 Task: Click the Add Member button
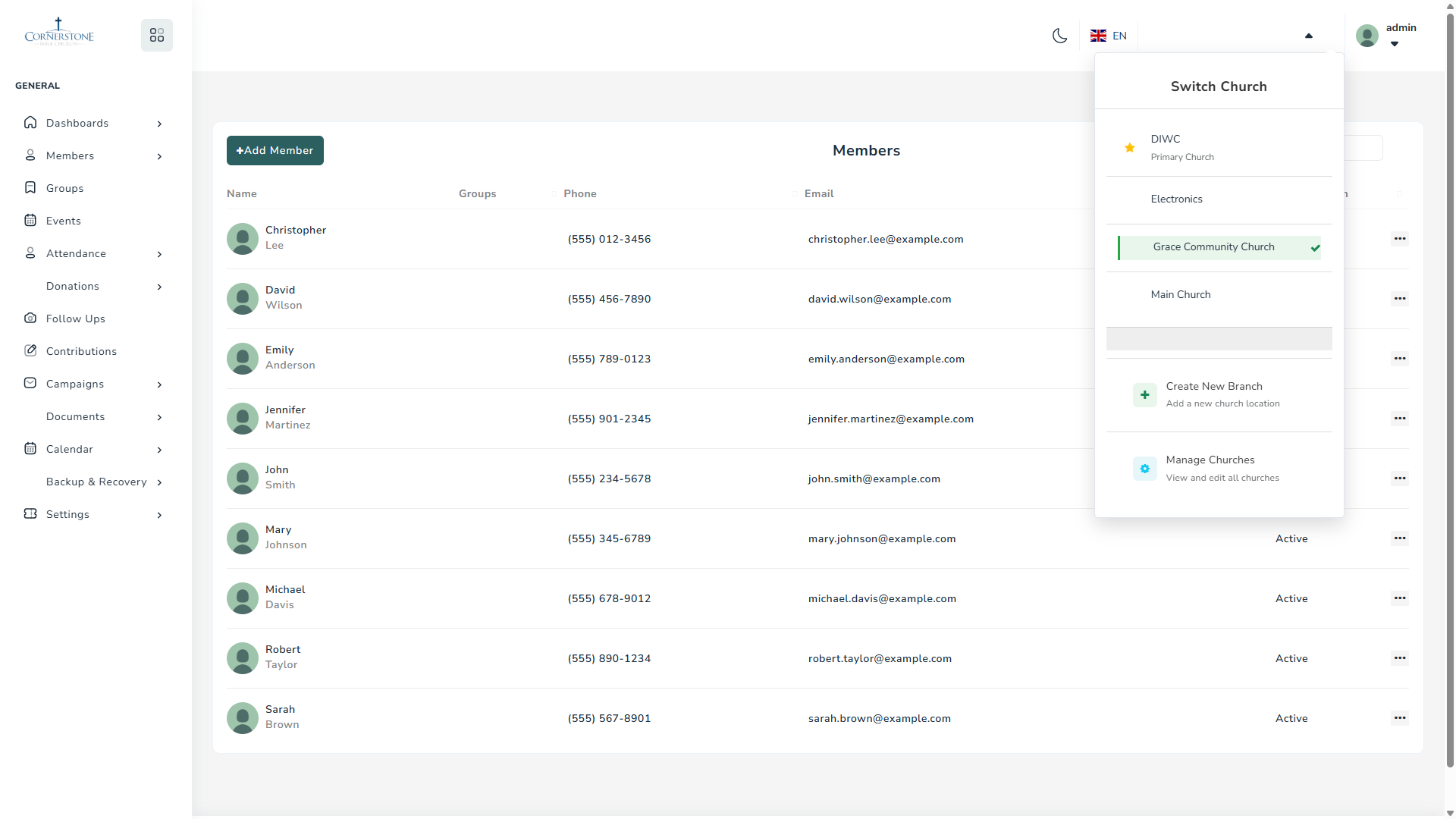(275, 150)
